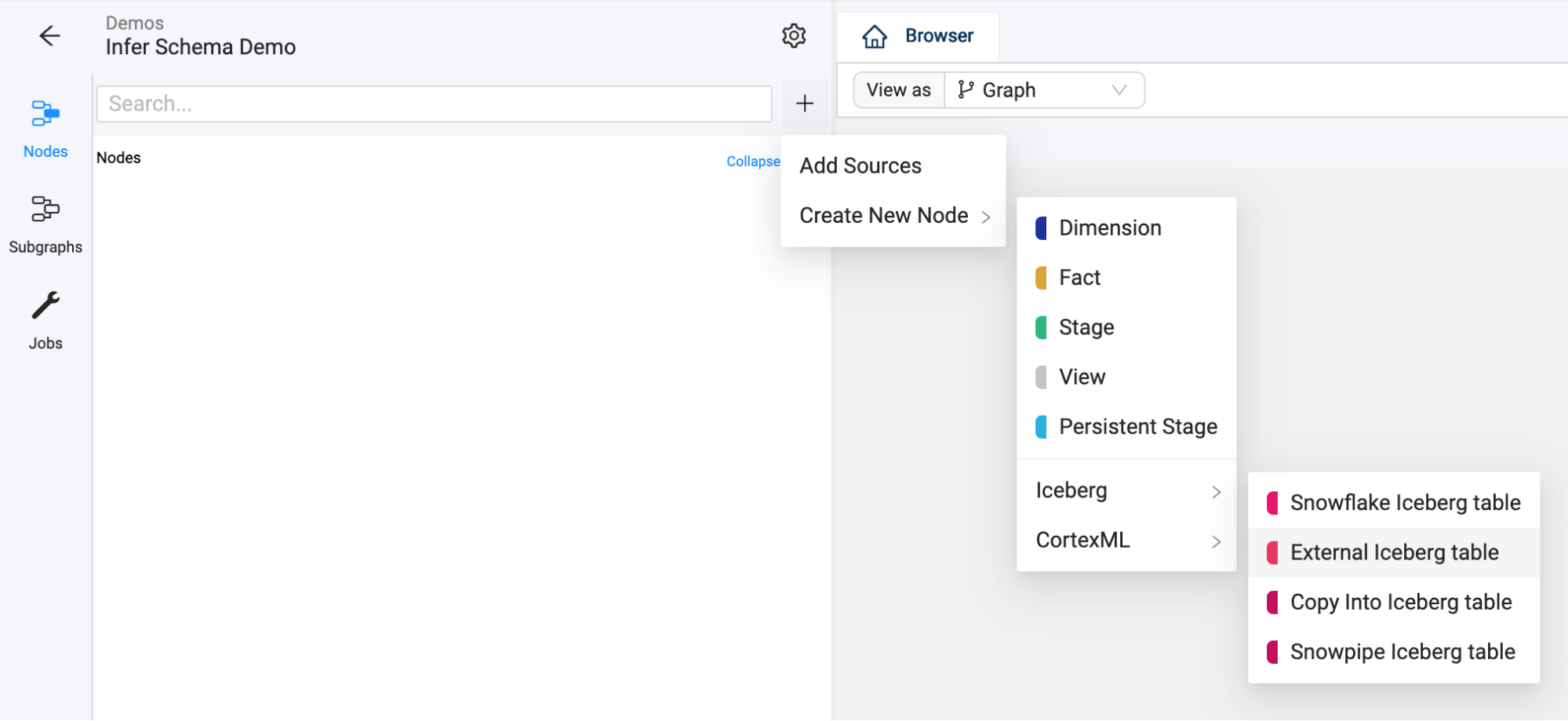
Task: Open the View as Graph dropdown
Action: [x=1043, y=90]
